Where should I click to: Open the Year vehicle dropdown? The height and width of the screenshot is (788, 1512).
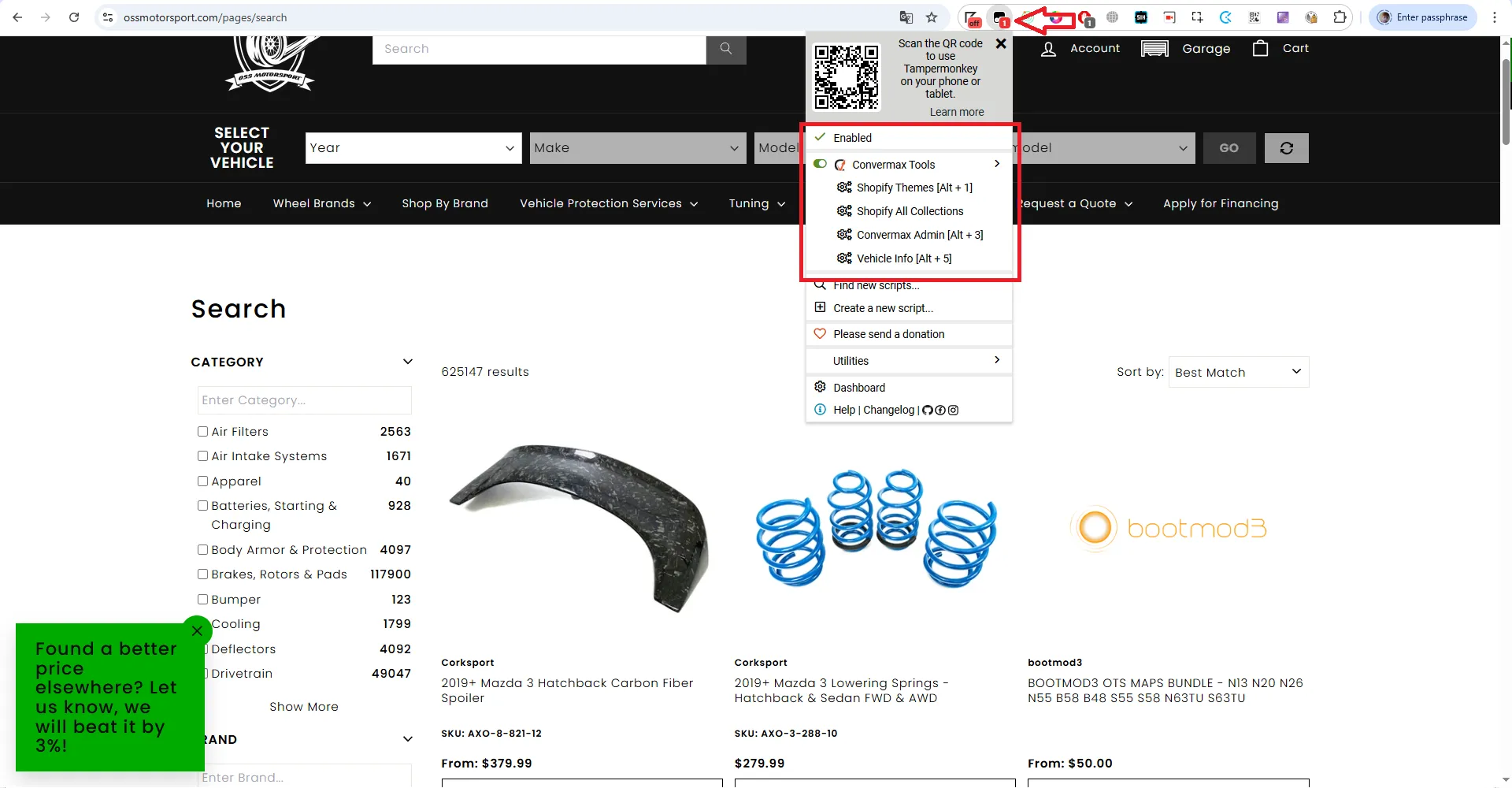tap(413, 148)
